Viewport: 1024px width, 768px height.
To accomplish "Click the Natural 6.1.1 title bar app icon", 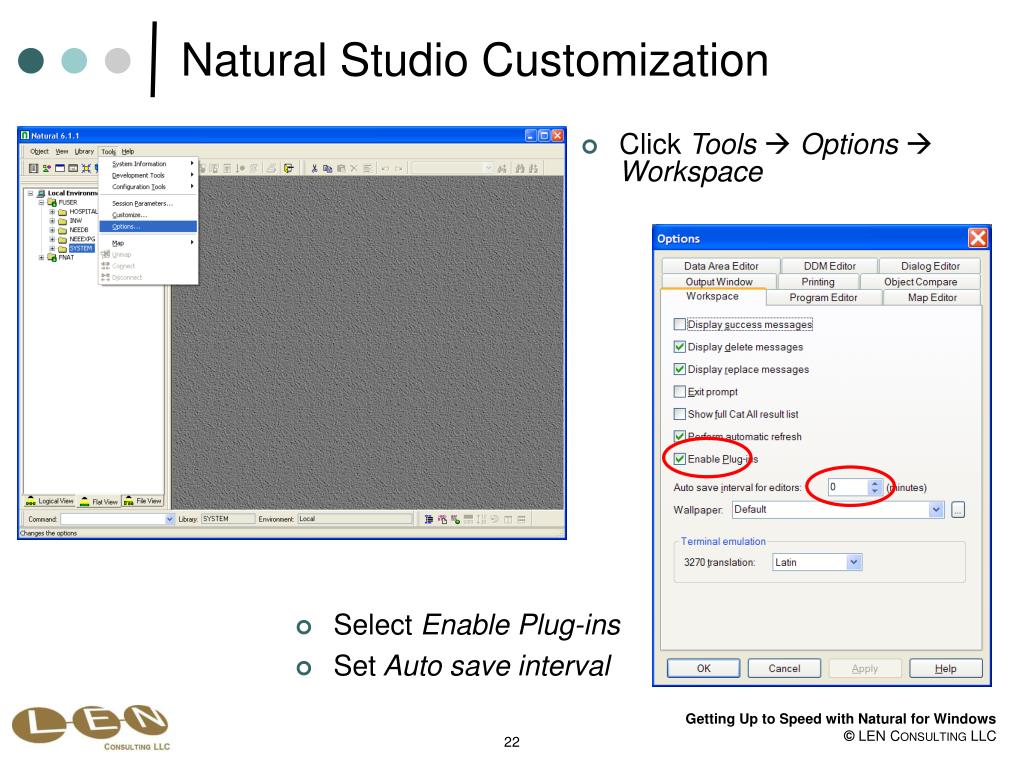I will pos(25,136).
